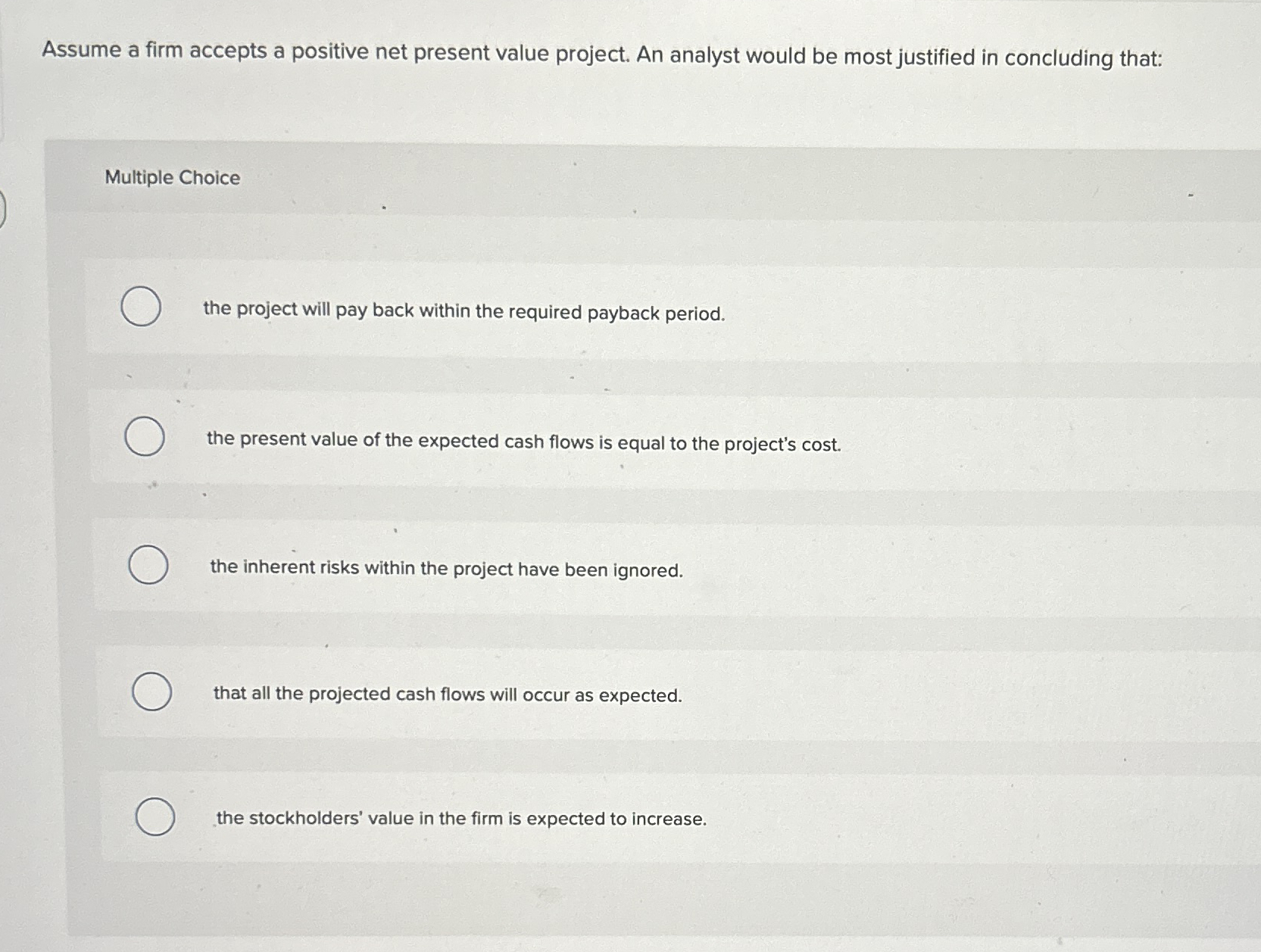Click the Multiple Choice heading
1261x952 pixels.
pos(173,177)
